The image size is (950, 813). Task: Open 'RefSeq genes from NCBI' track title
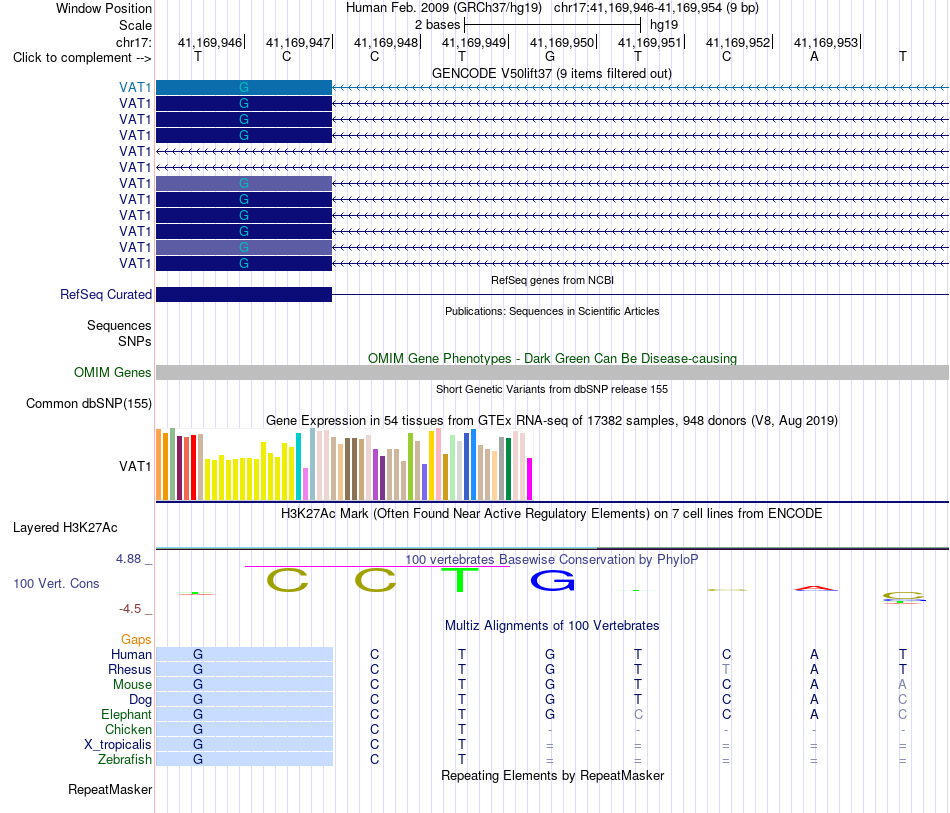[552, 280]
